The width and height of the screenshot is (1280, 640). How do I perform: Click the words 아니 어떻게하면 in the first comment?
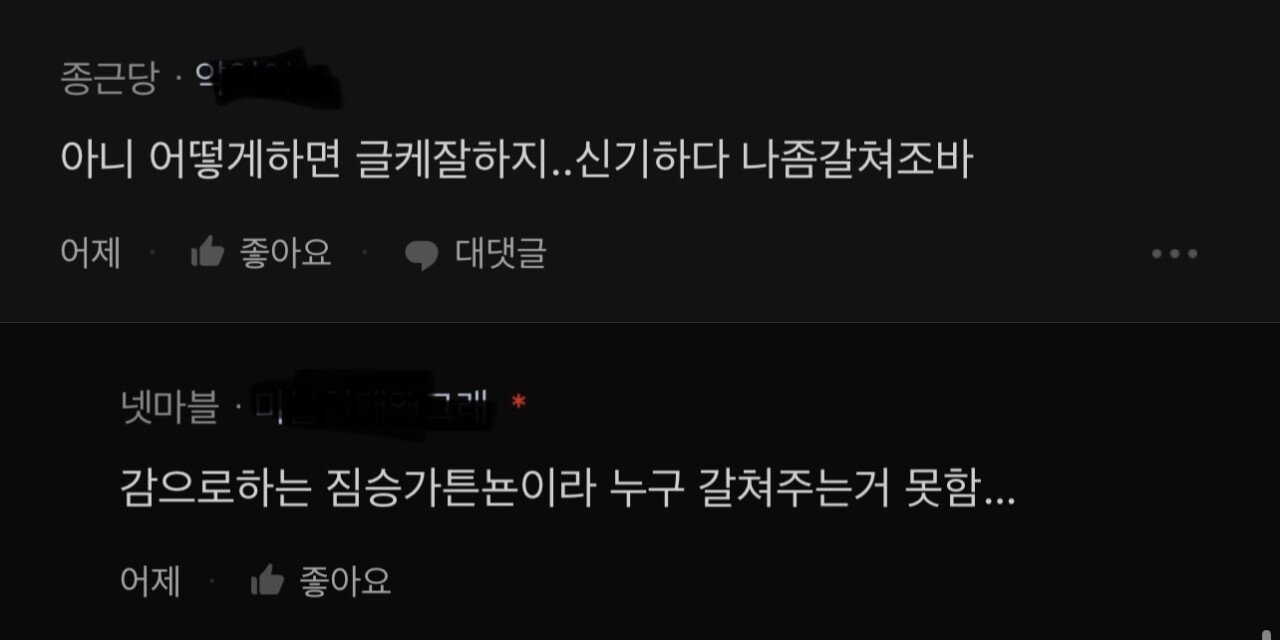201,160
